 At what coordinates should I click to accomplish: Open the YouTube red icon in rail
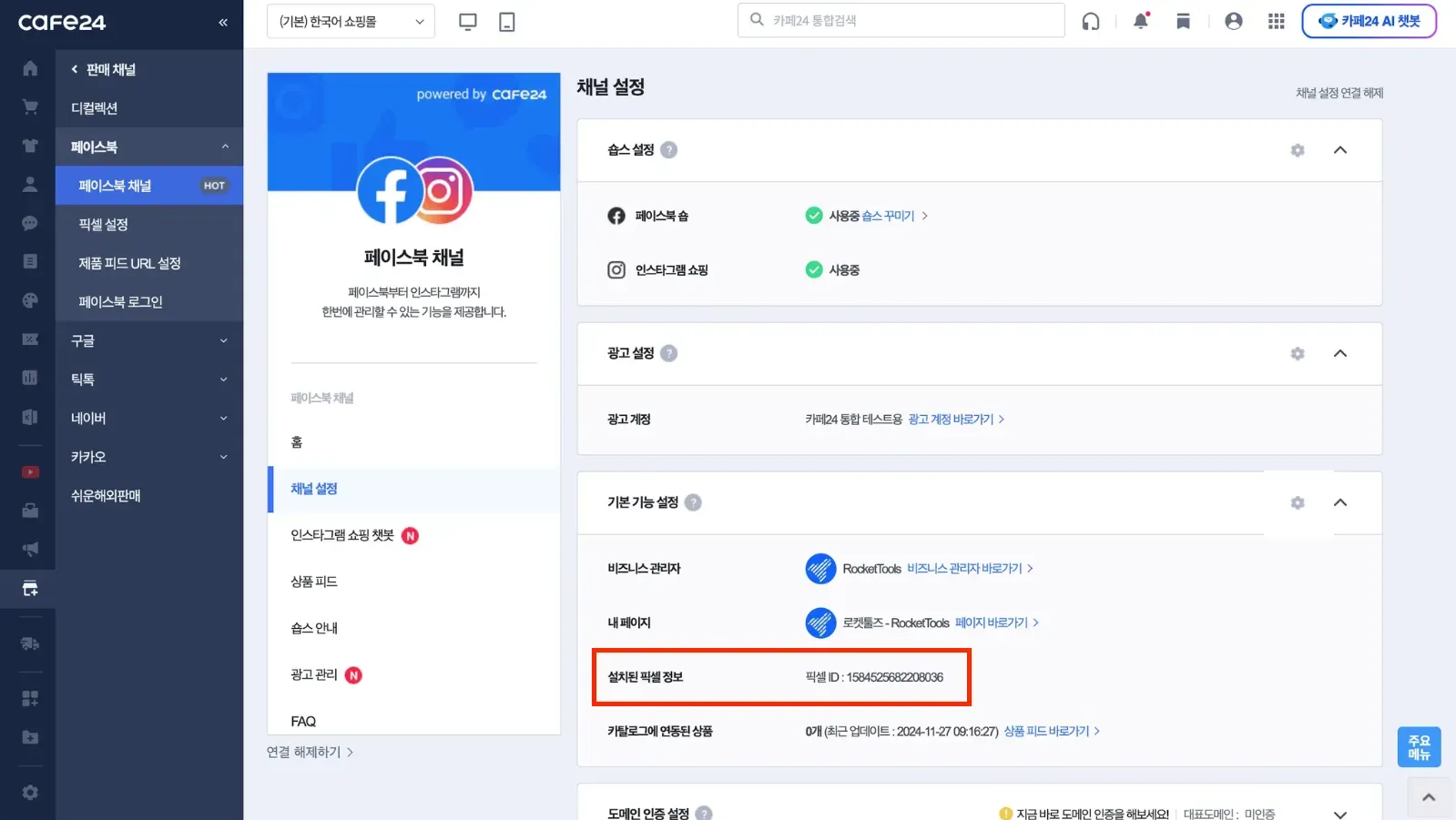30,472
